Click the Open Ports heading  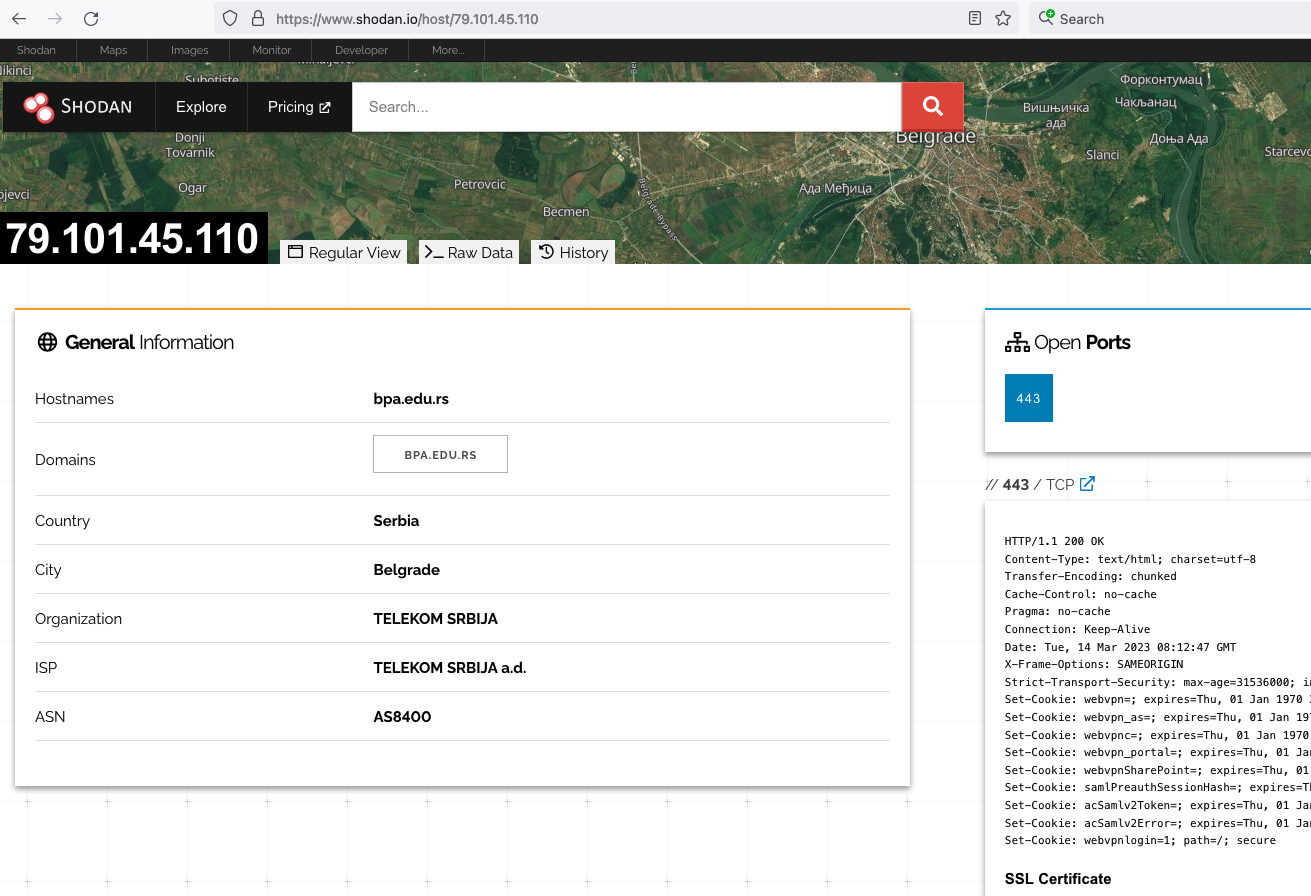click(1082, 342)
